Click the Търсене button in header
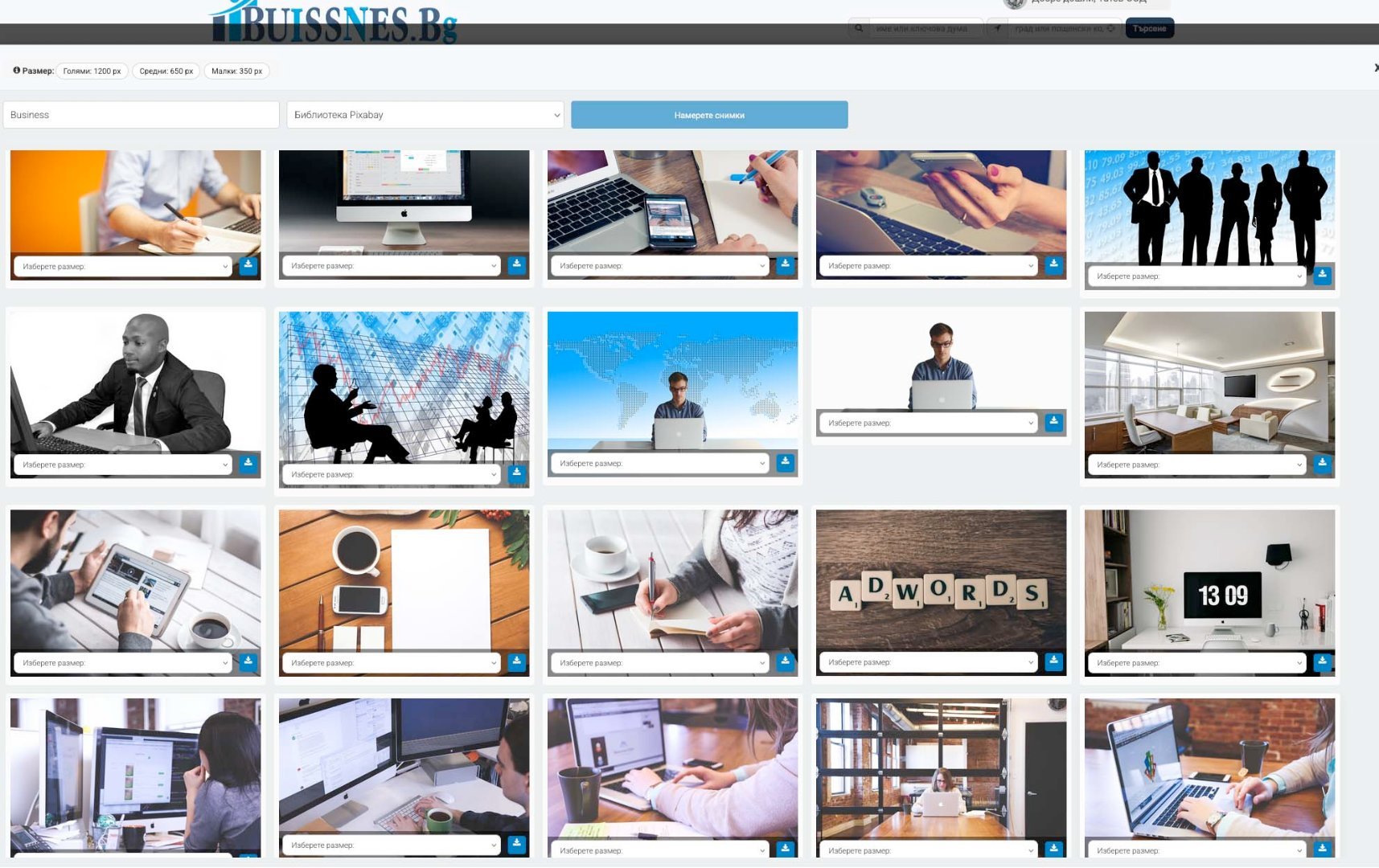 [x=1149, y=28]
